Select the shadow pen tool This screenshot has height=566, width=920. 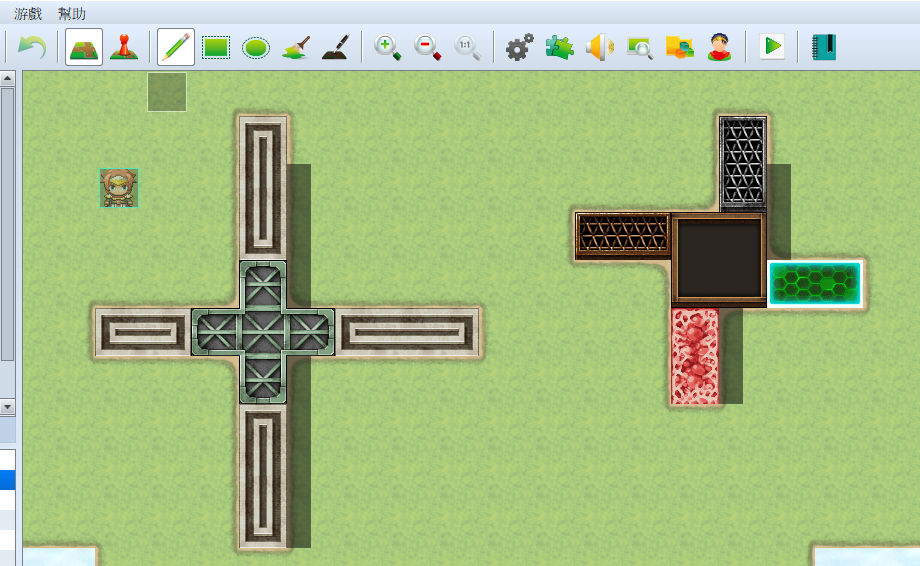(336, 47)
